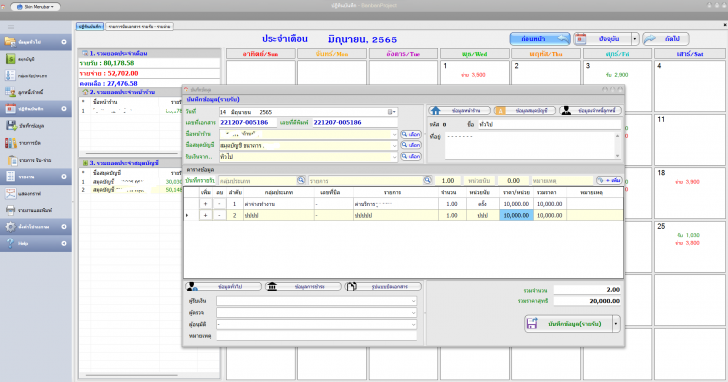Switch to the first highlighted diary tab
Image resolution: width=728 pixels, height=382 pixels.
90,26
